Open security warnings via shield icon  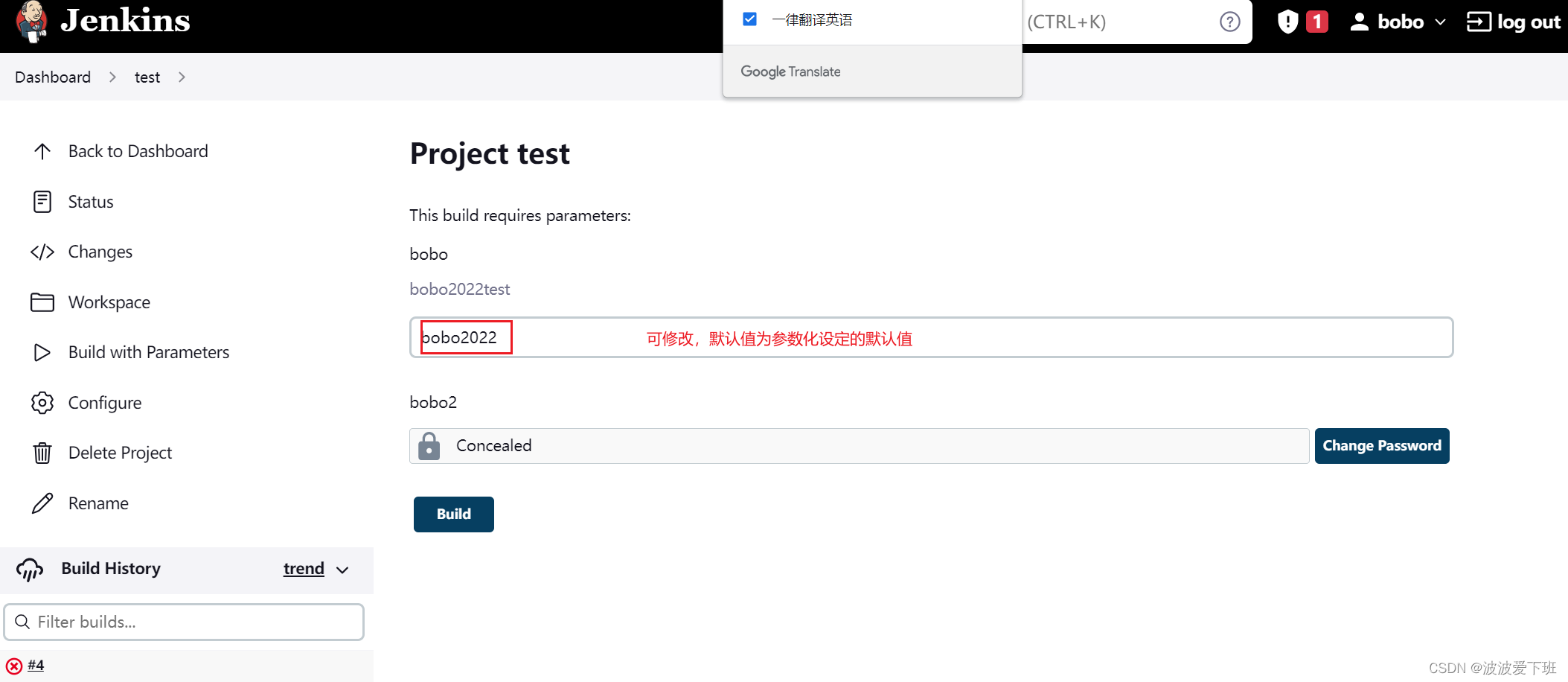coord(1287,22)
